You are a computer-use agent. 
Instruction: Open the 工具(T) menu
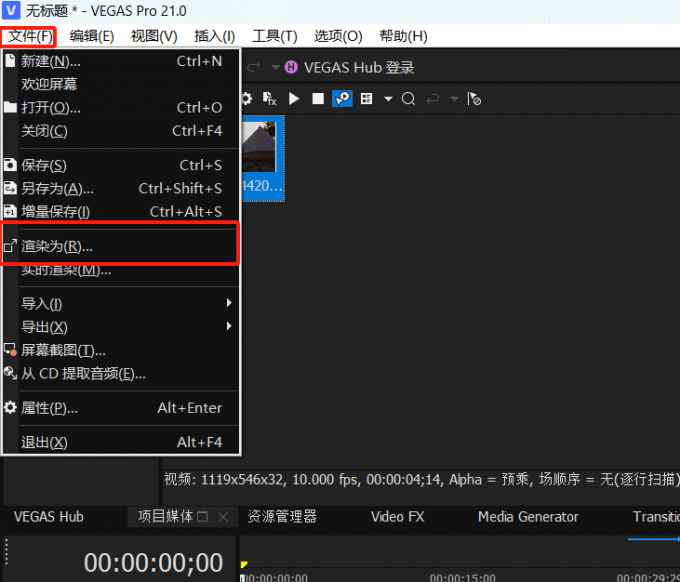[x=275, y=36]
